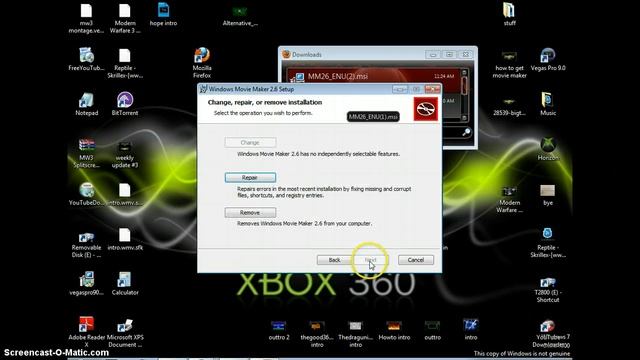Launch Calculator desktop shortcut
The height and width of the screenshot is (360, 640).
[x=124, y=280]
